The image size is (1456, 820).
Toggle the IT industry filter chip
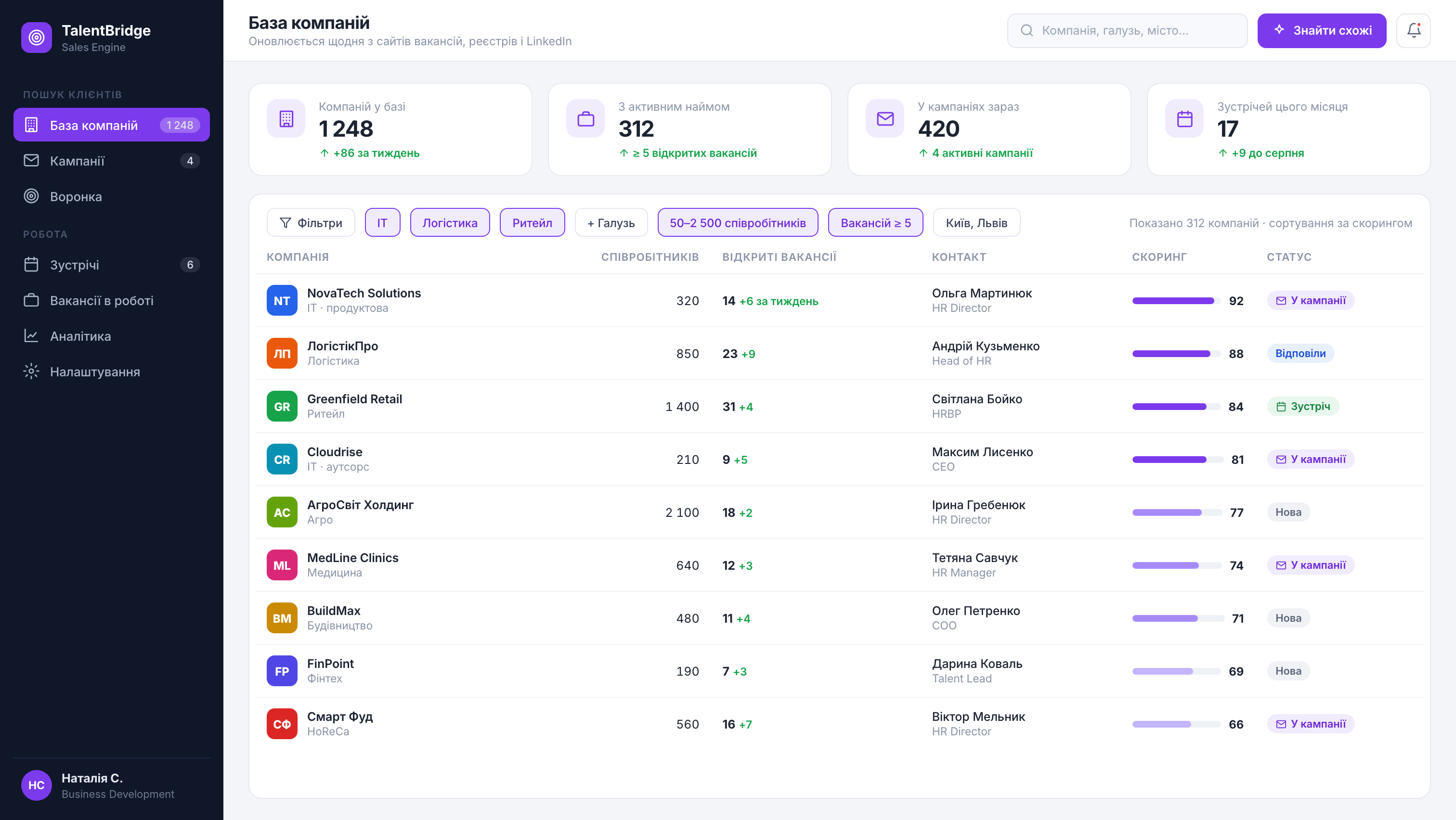(383, 222)
